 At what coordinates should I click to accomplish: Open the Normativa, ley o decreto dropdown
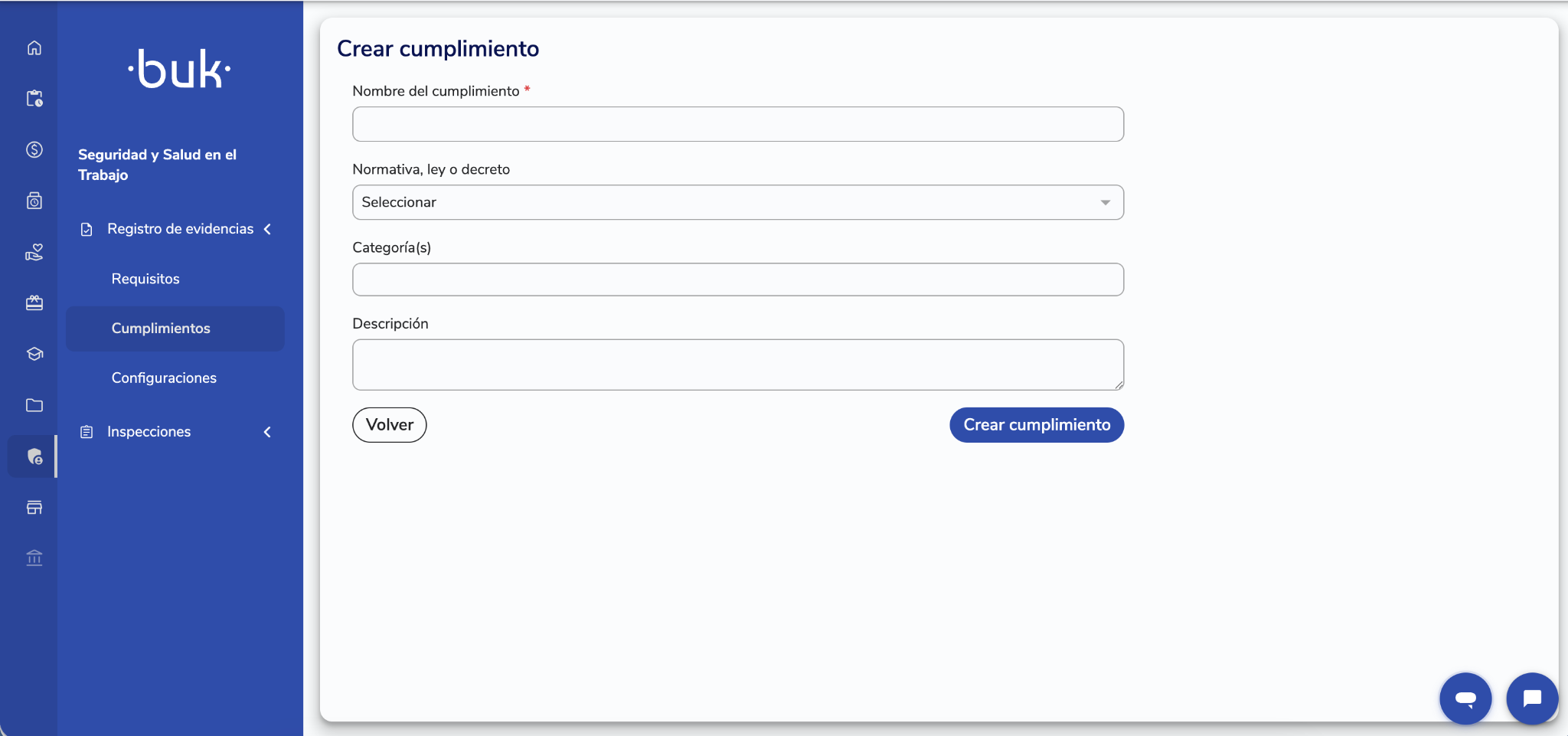click(738, 202)
